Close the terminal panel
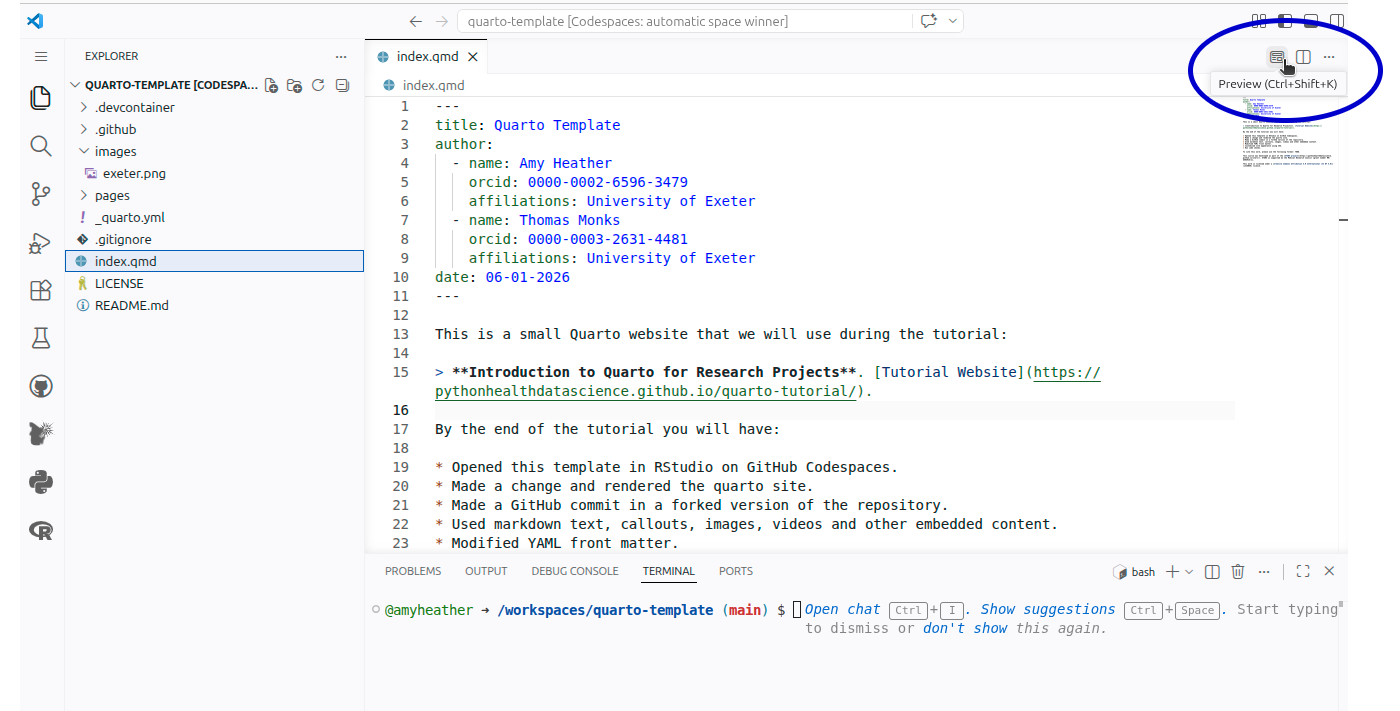The height and width of the screenshot is (711, 1400). 1329,572
